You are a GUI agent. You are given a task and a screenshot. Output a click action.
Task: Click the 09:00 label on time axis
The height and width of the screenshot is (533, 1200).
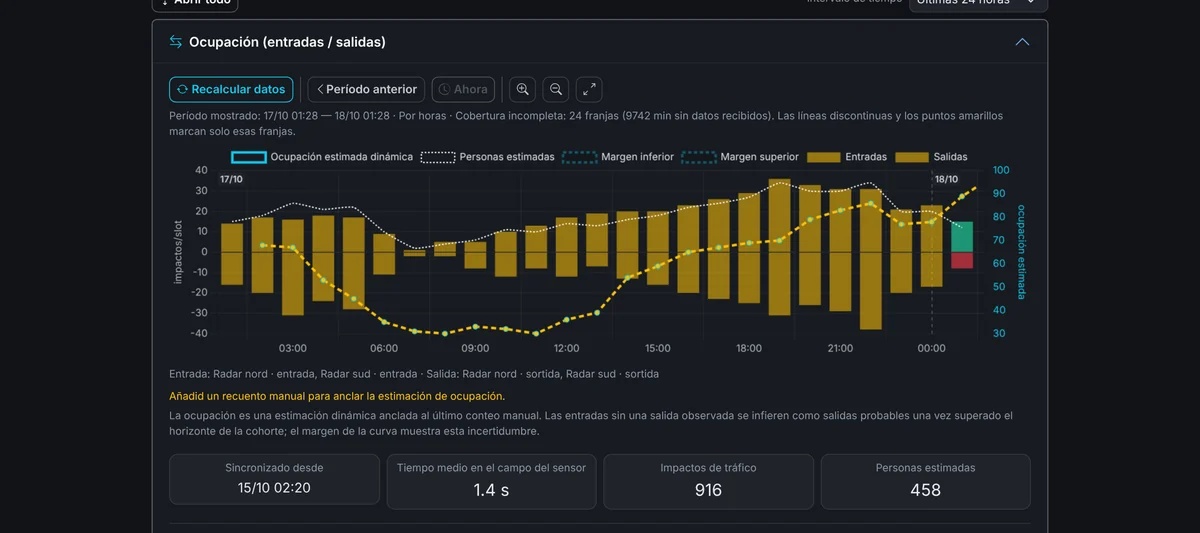point(475,348)
